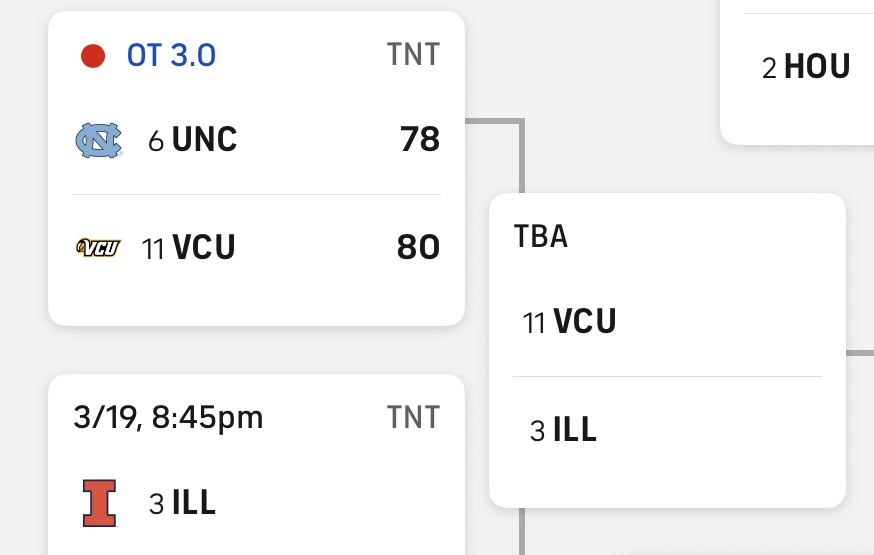The height and width of the screenshot is (555, 874).
Task: Click the TNT label on the live game
Action: (x=413, y=55)
